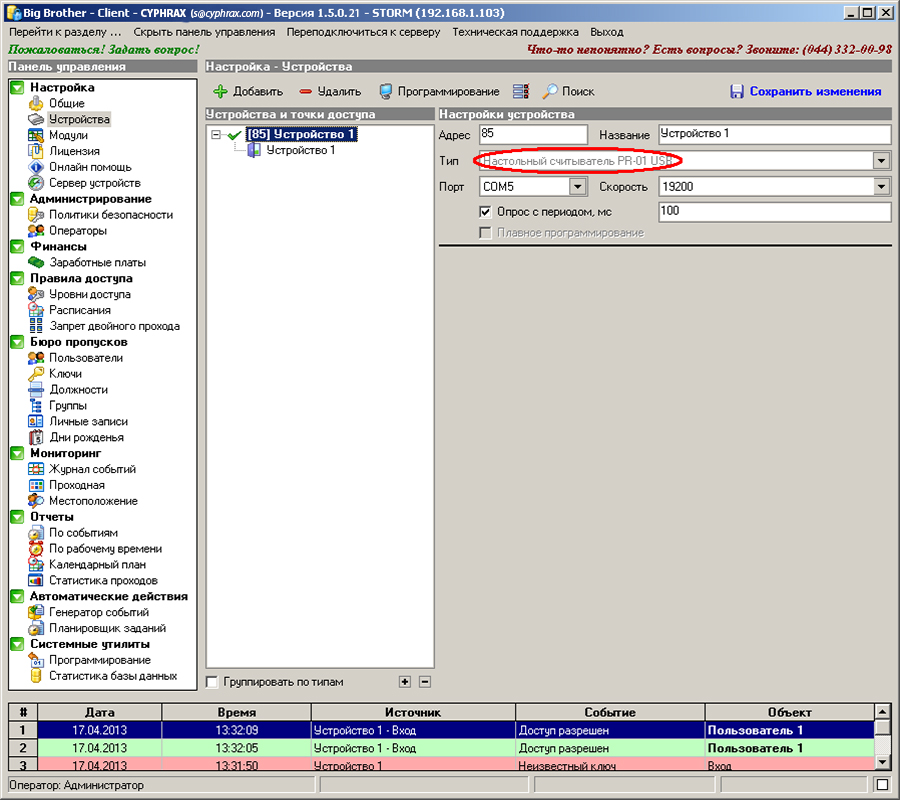This screenshot has height=800, width=900.
Task: Click the Programming toolbar icon
Action: tap(386, 91)
